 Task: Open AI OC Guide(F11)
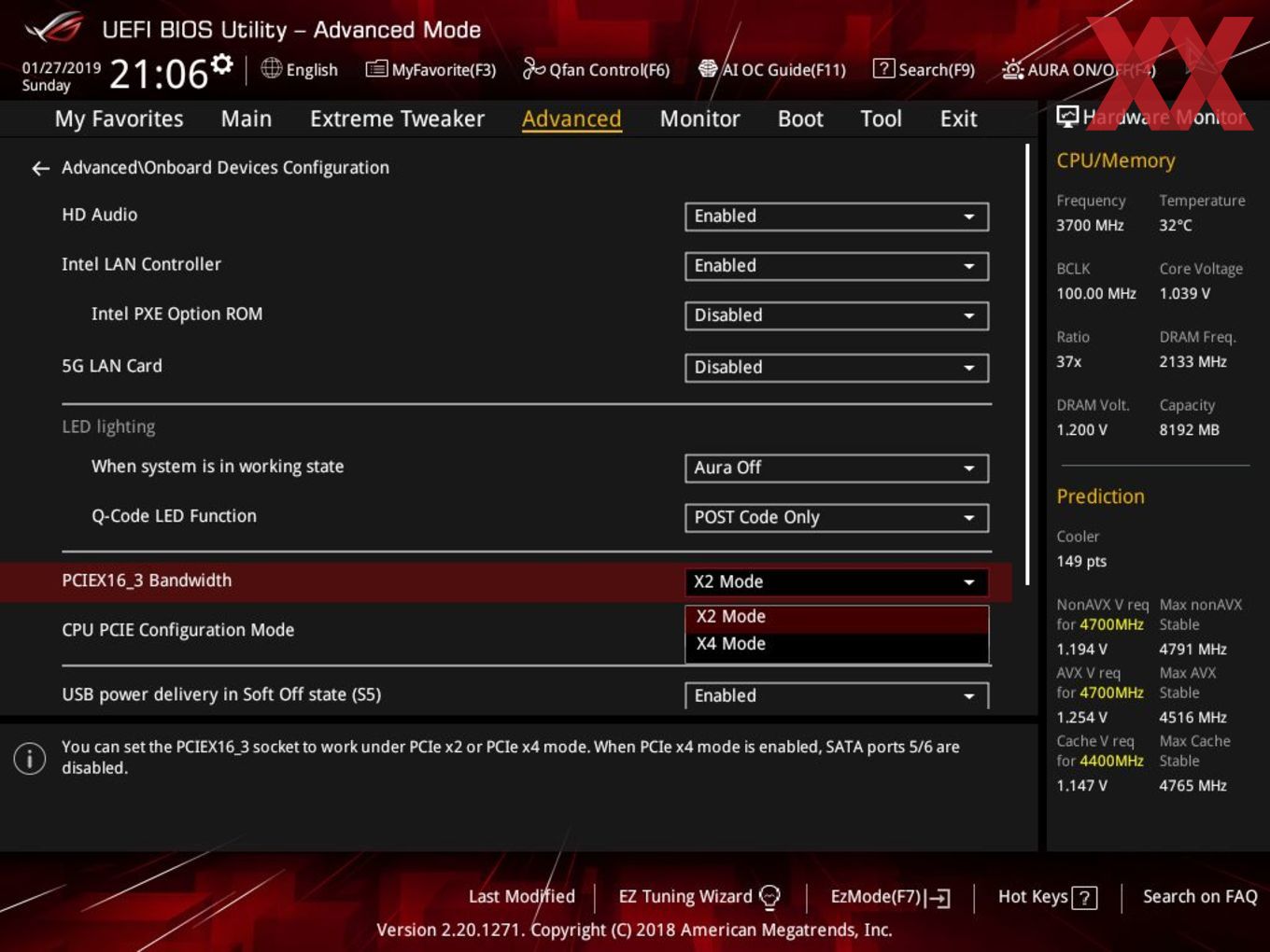tap(772, 69)
